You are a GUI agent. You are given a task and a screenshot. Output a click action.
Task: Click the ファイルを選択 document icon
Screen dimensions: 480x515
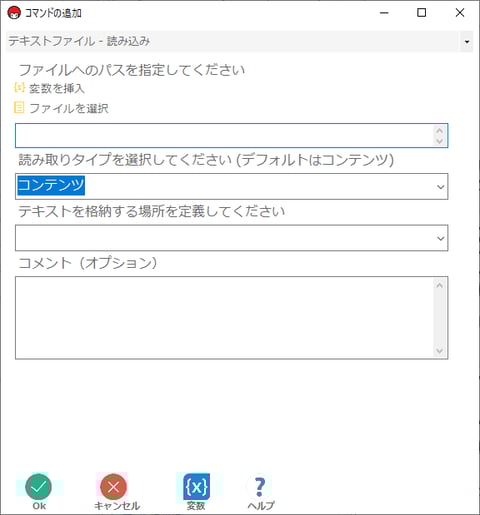[19, 108]
